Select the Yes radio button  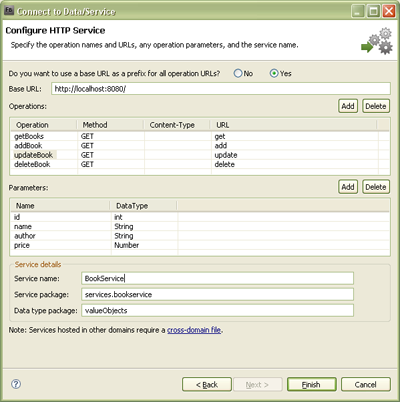click(274, 73)
